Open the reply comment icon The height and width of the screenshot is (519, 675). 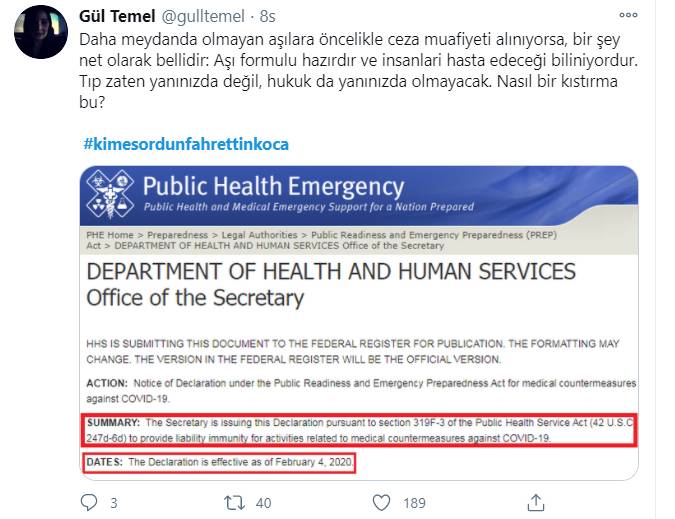89,502
